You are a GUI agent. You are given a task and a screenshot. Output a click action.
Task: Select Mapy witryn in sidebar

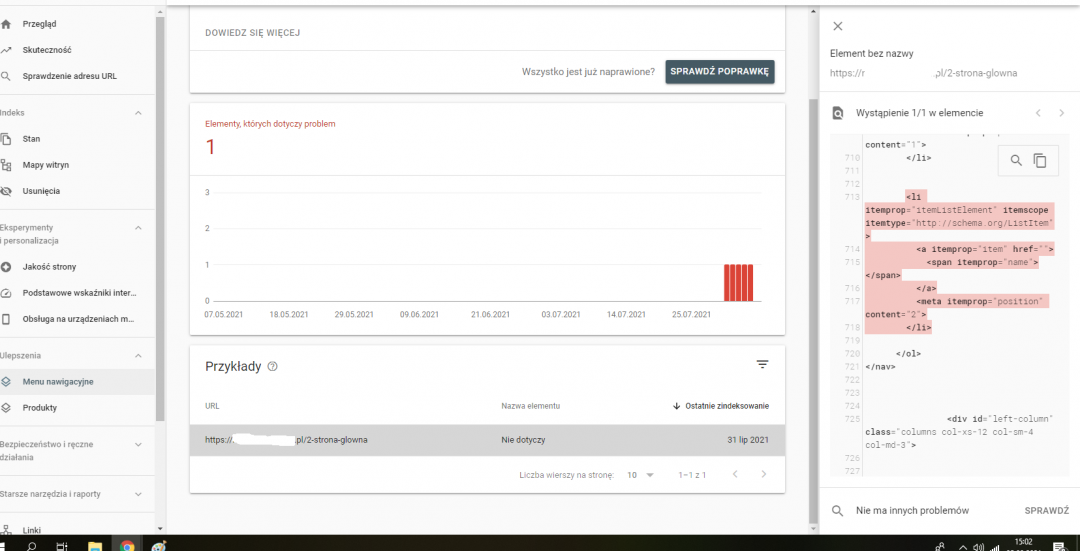pyautogui.click(x=46, y=165)
